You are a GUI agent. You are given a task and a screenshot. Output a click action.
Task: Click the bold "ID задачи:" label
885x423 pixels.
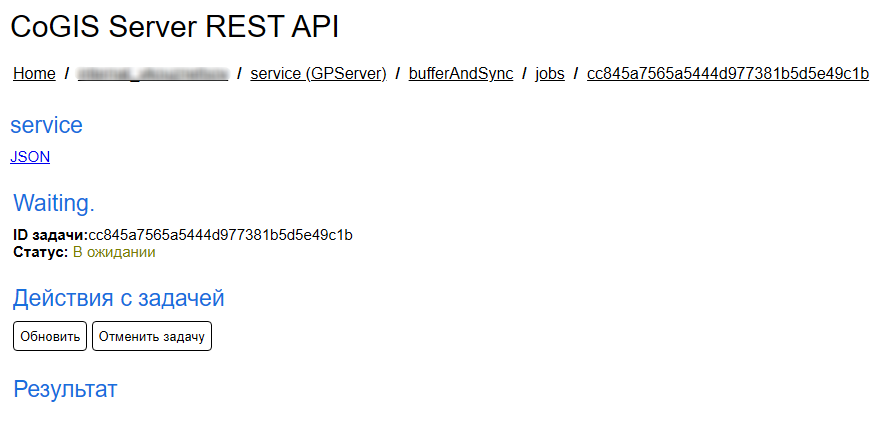click(50, 235)
